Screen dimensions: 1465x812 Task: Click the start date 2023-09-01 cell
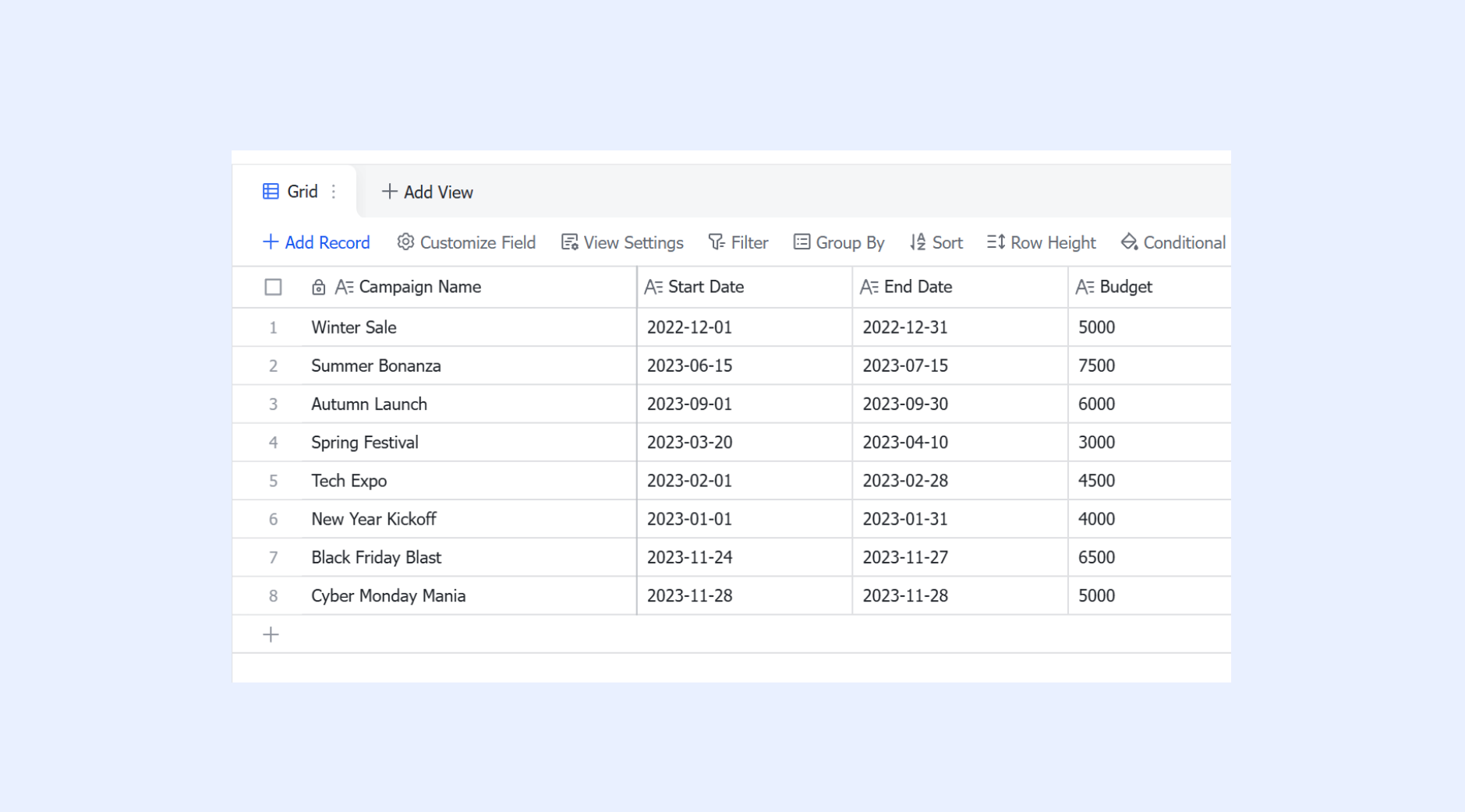[x=745, y=404]
